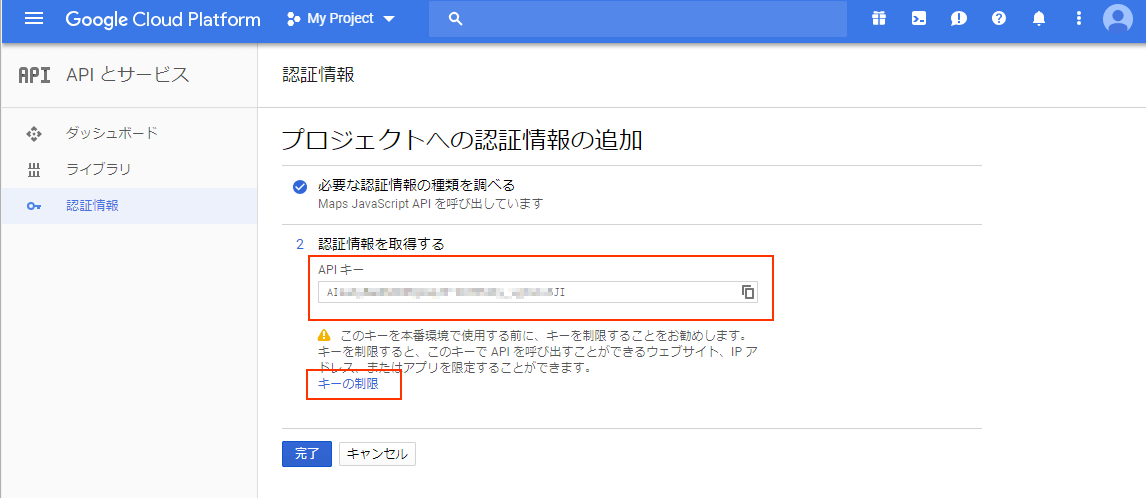Focus the top search field
The width and height of the screenshot is (1146, 498).
tap(637, 19)
